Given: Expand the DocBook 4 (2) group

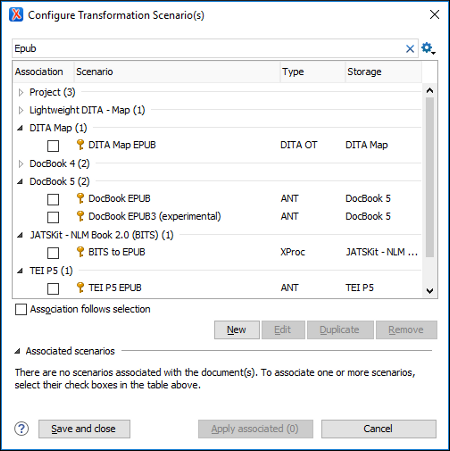Looking at the screenshot, I should pos(21,164).
